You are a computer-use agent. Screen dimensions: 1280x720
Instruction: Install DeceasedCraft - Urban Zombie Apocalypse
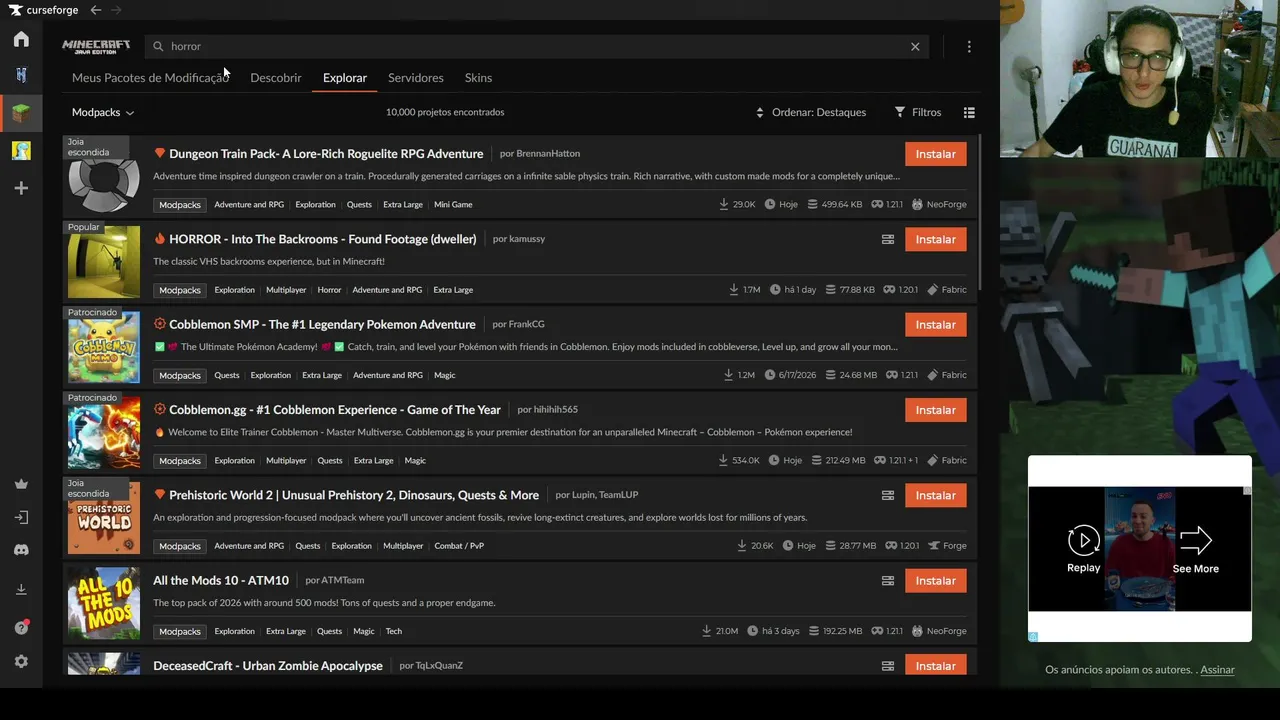click(x=936, y=666)
